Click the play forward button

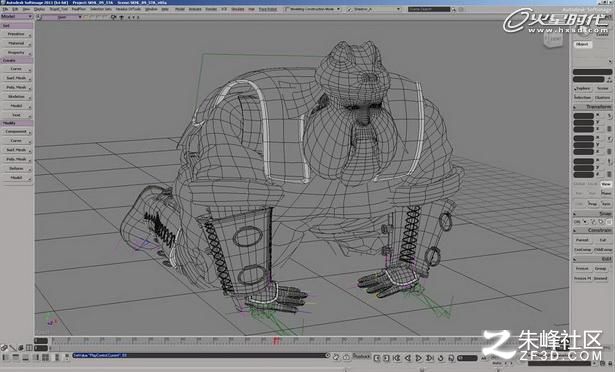pyautogui.click(x=418, y=358)
